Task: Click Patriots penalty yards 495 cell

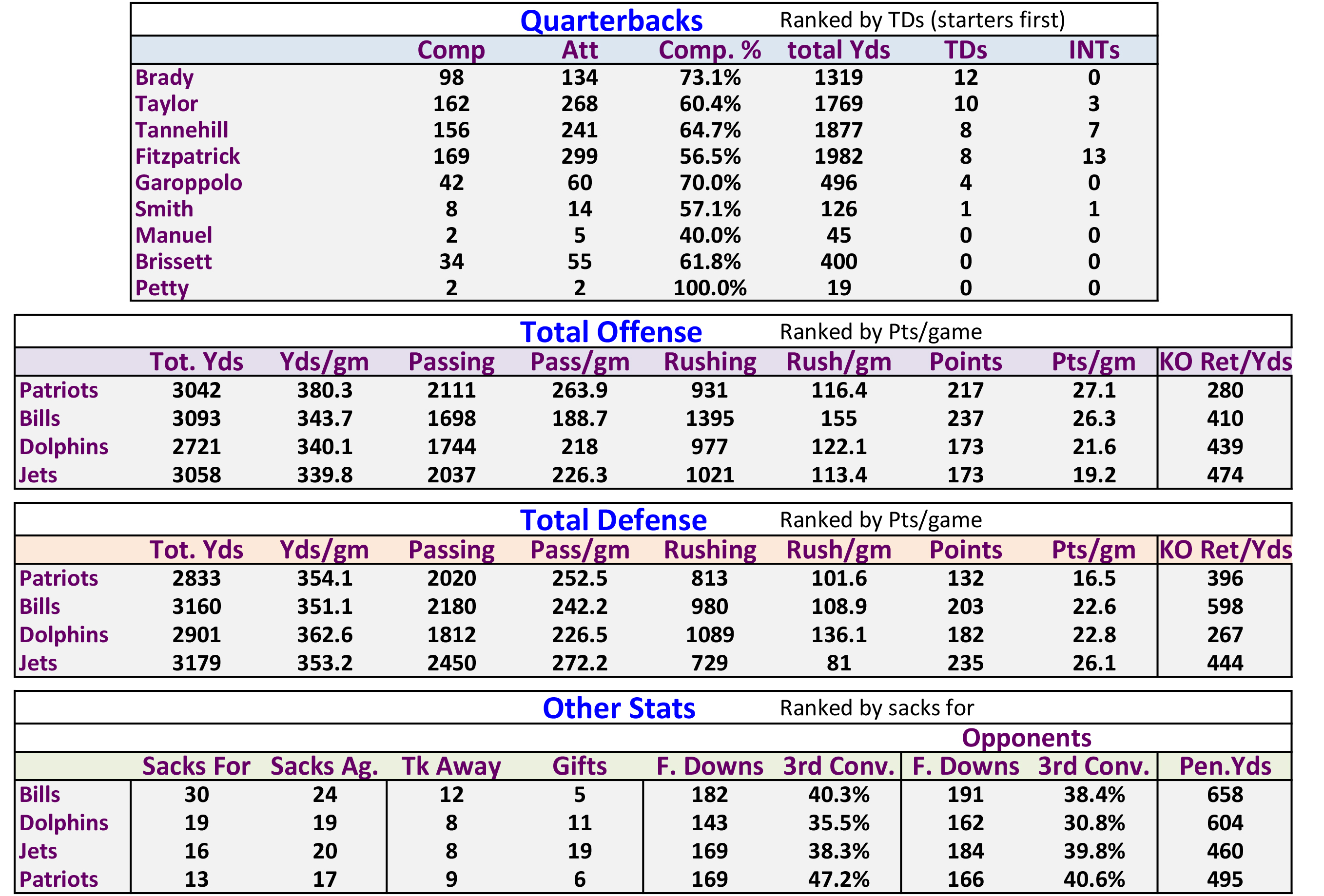Action: 1225,879
